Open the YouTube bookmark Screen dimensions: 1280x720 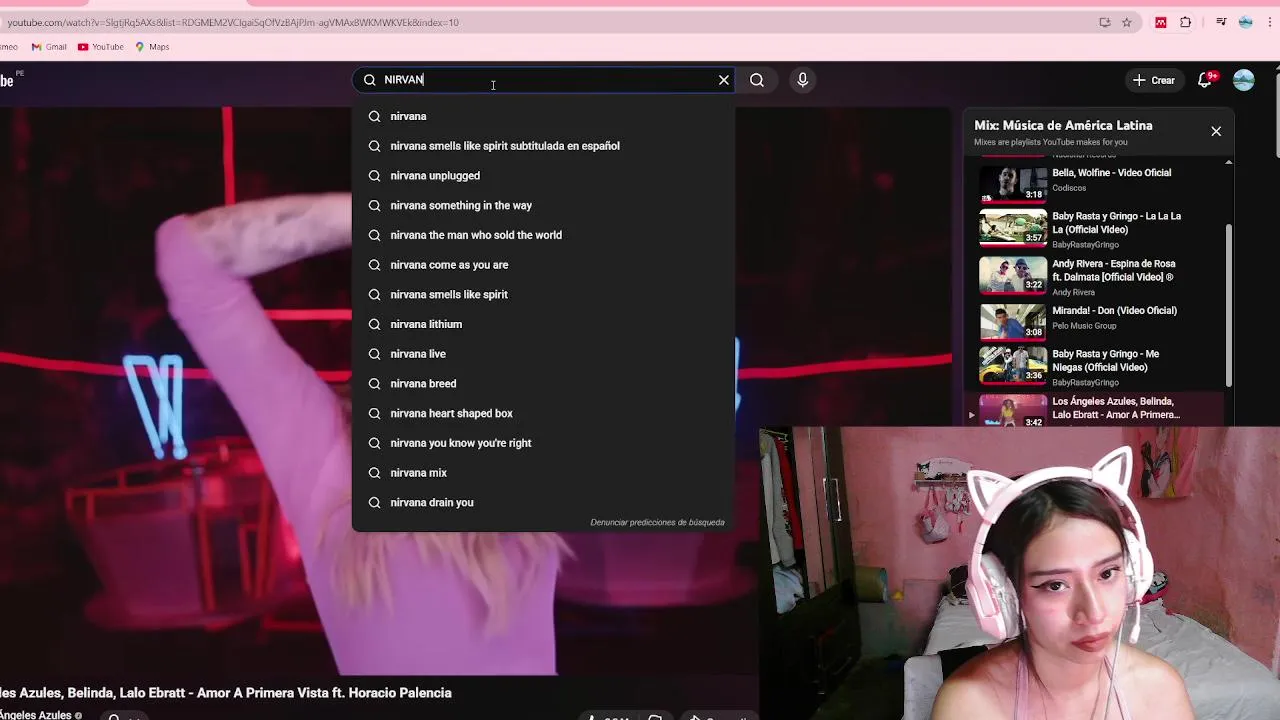[x=101, y=47]
